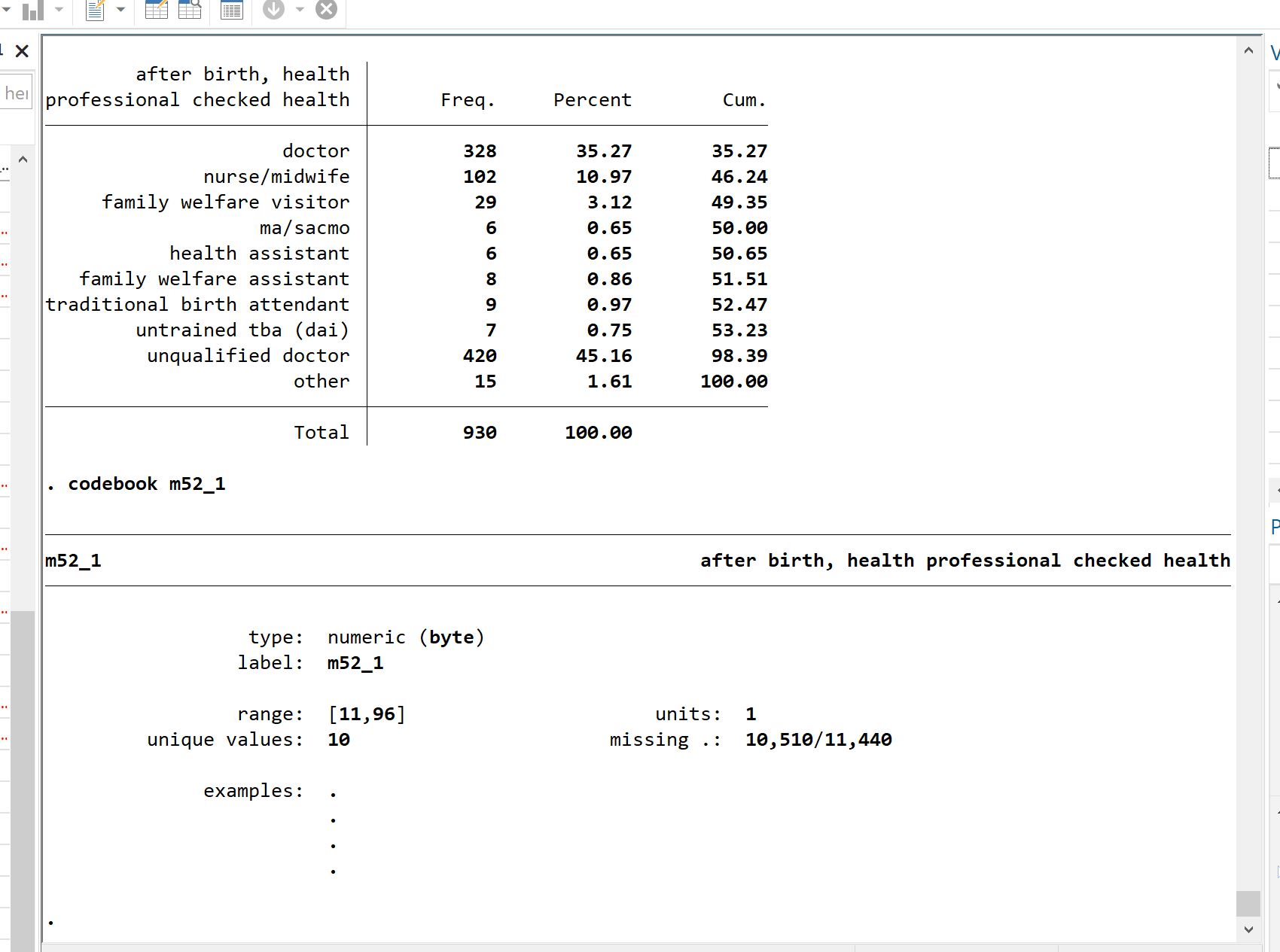Click the m52_1 variable name in codebook
Screen dimensions: 1280x952
(73, 561)
